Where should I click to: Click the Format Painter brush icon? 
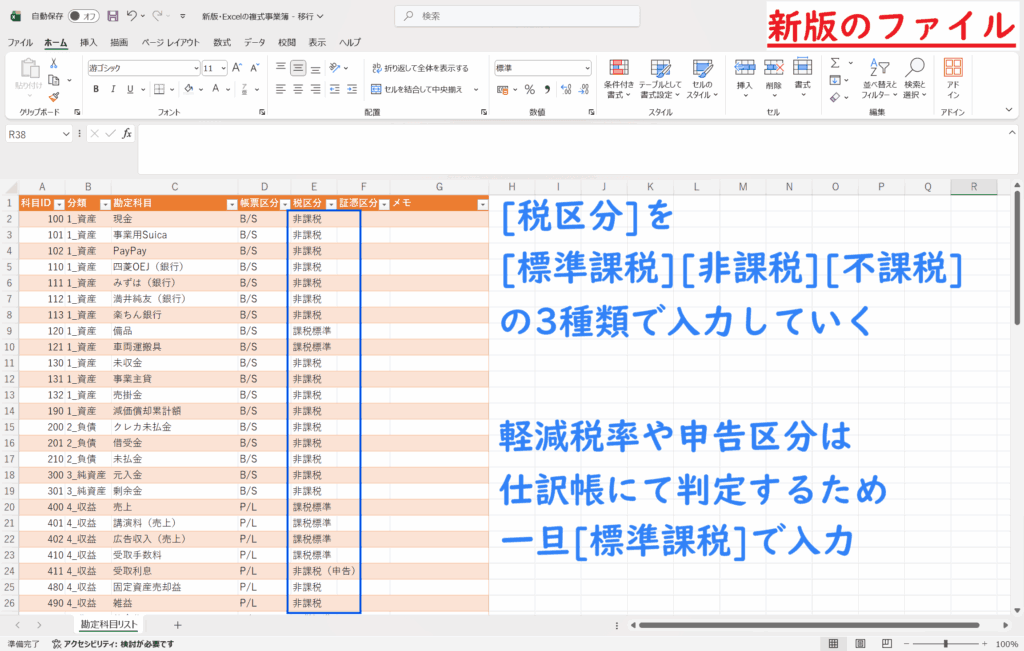(x=54, y=96)
